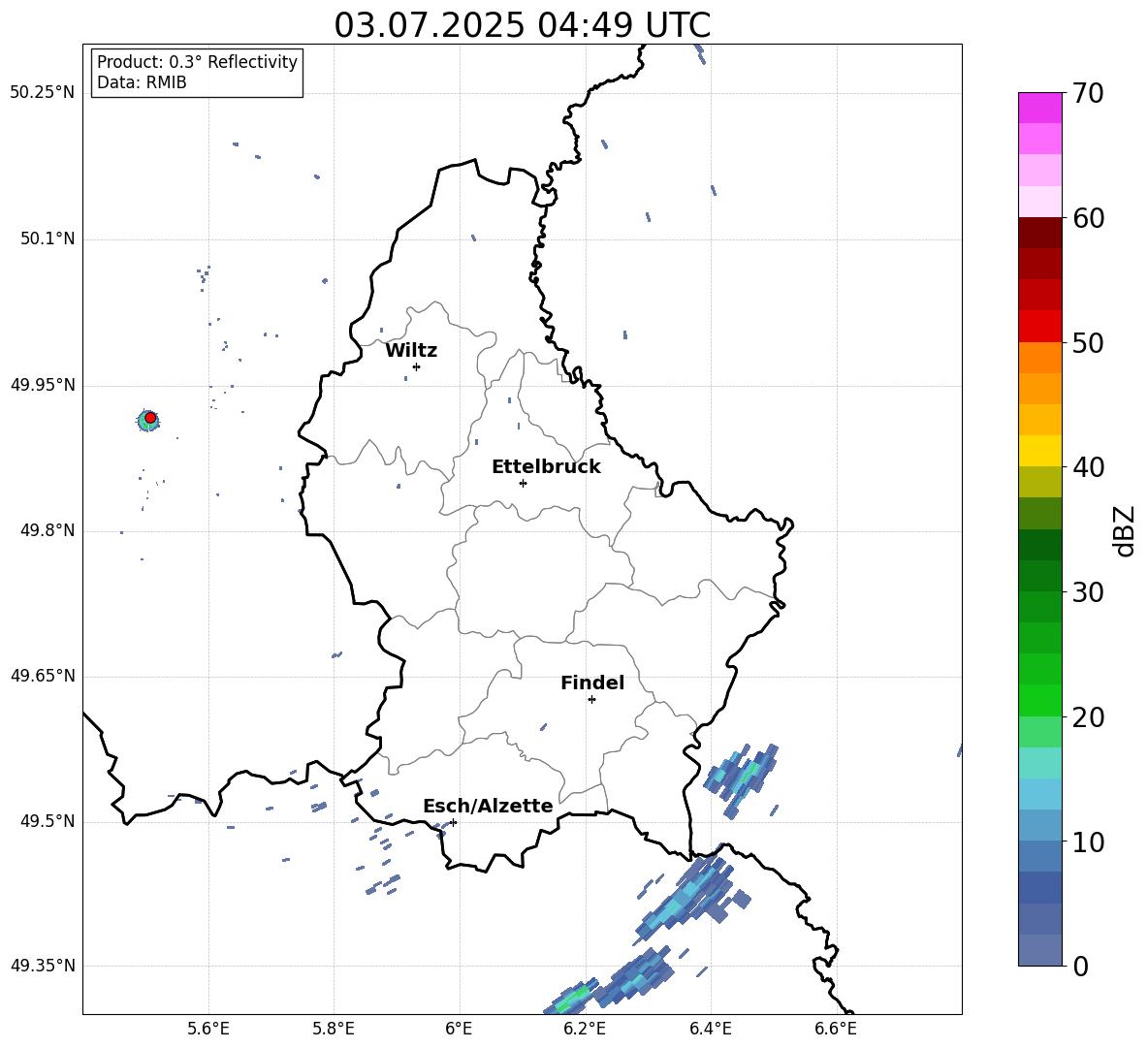Click the 6°E longitude label

point(459,1030)
